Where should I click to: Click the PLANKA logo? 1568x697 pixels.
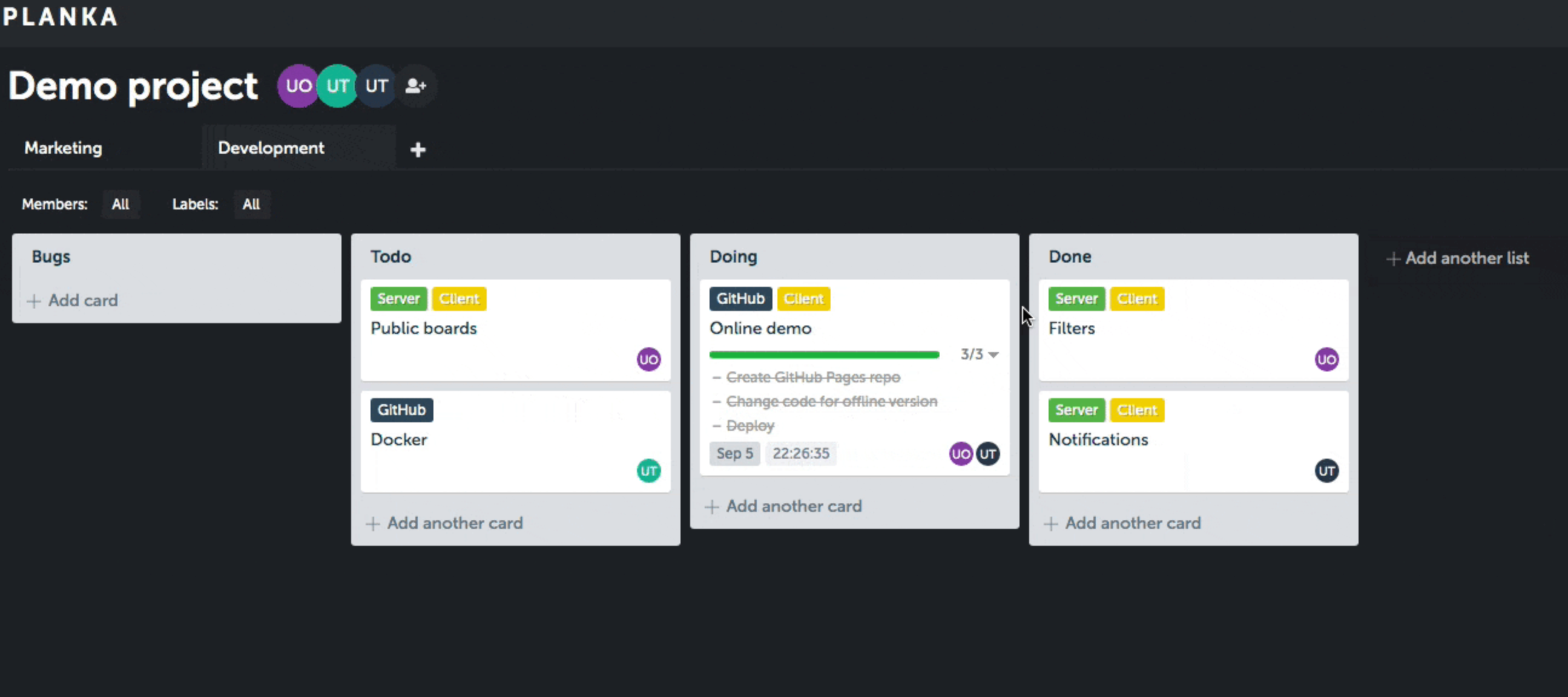tap(60, 16)
